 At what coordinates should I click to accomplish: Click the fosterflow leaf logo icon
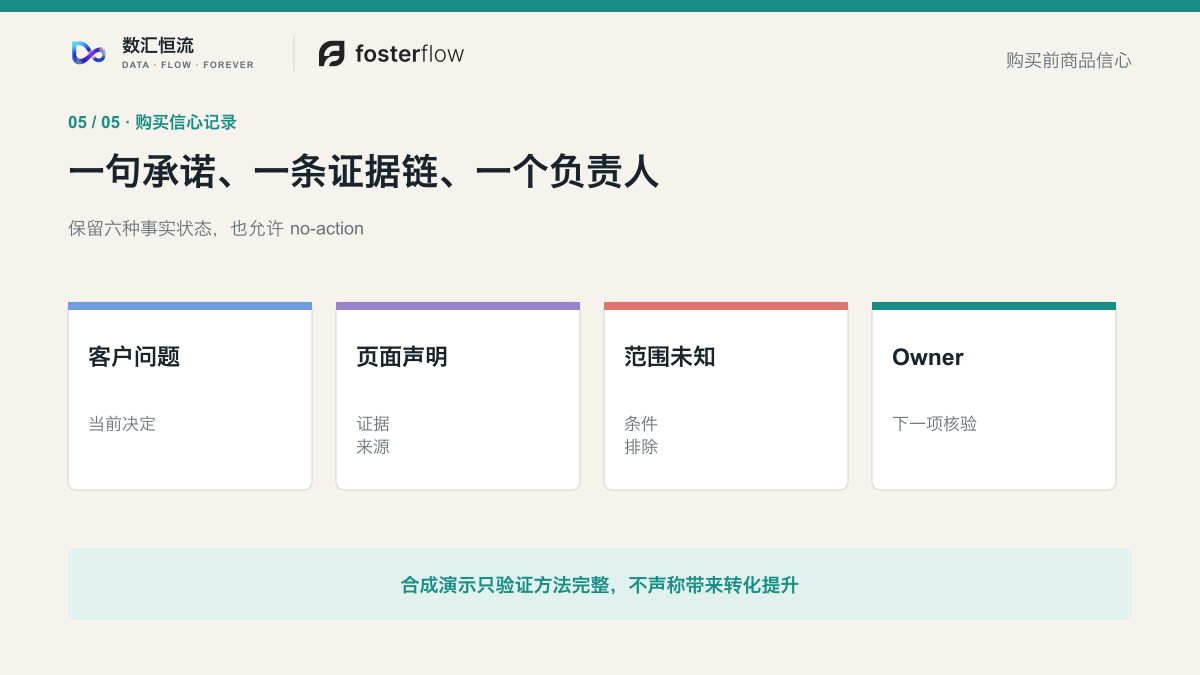click(332, 54)
